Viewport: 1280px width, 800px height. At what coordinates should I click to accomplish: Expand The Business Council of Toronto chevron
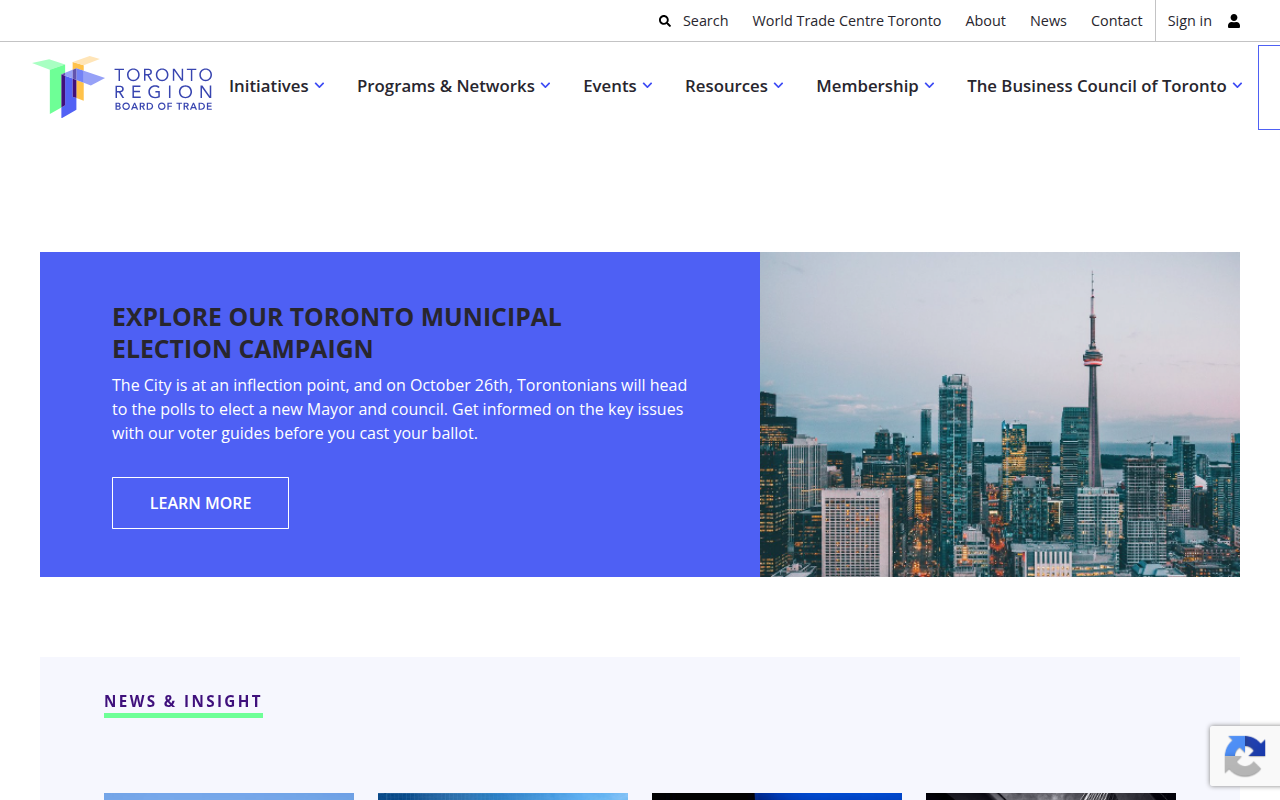tap(1237, 86)
